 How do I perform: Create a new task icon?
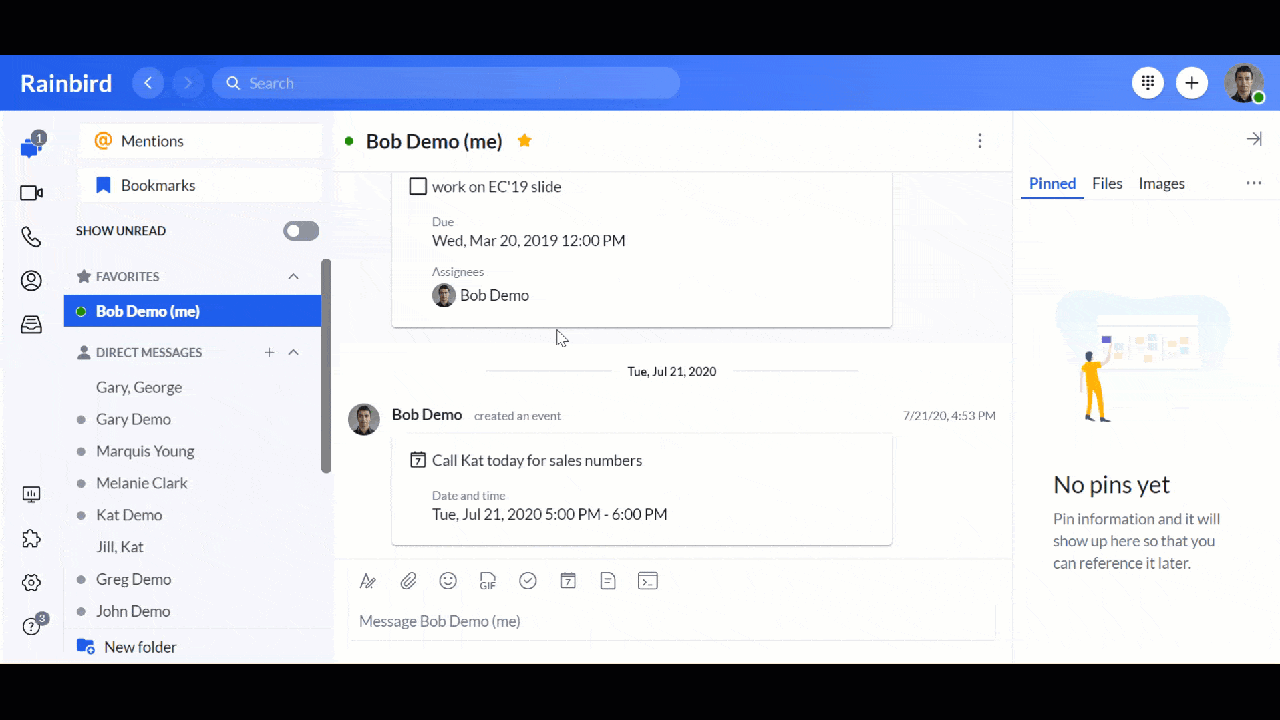pos(528,581)
